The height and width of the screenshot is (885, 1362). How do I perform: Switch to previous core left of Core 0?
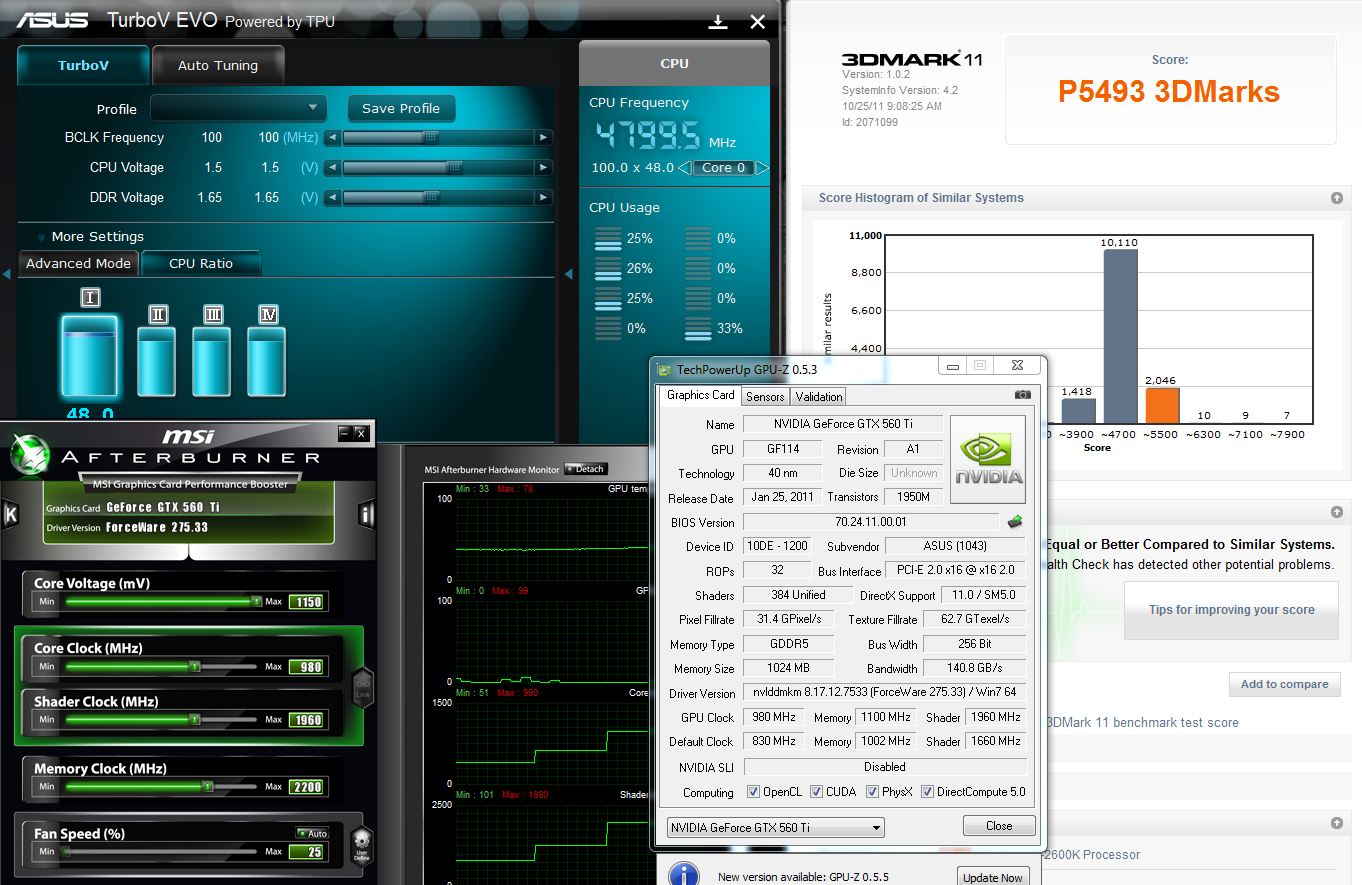click(x=685, y=168)
